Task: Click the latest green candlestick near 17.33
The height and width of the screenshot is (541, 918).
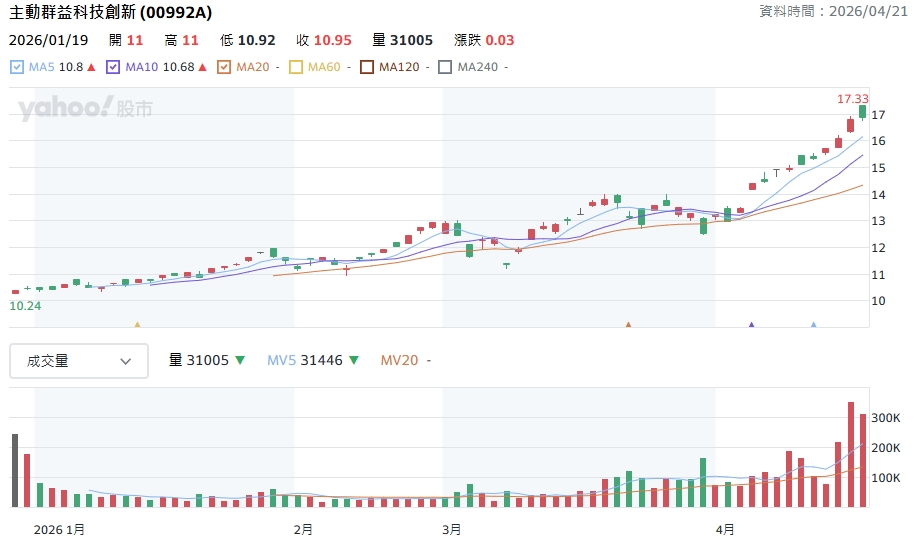Action: pos(862,112)
